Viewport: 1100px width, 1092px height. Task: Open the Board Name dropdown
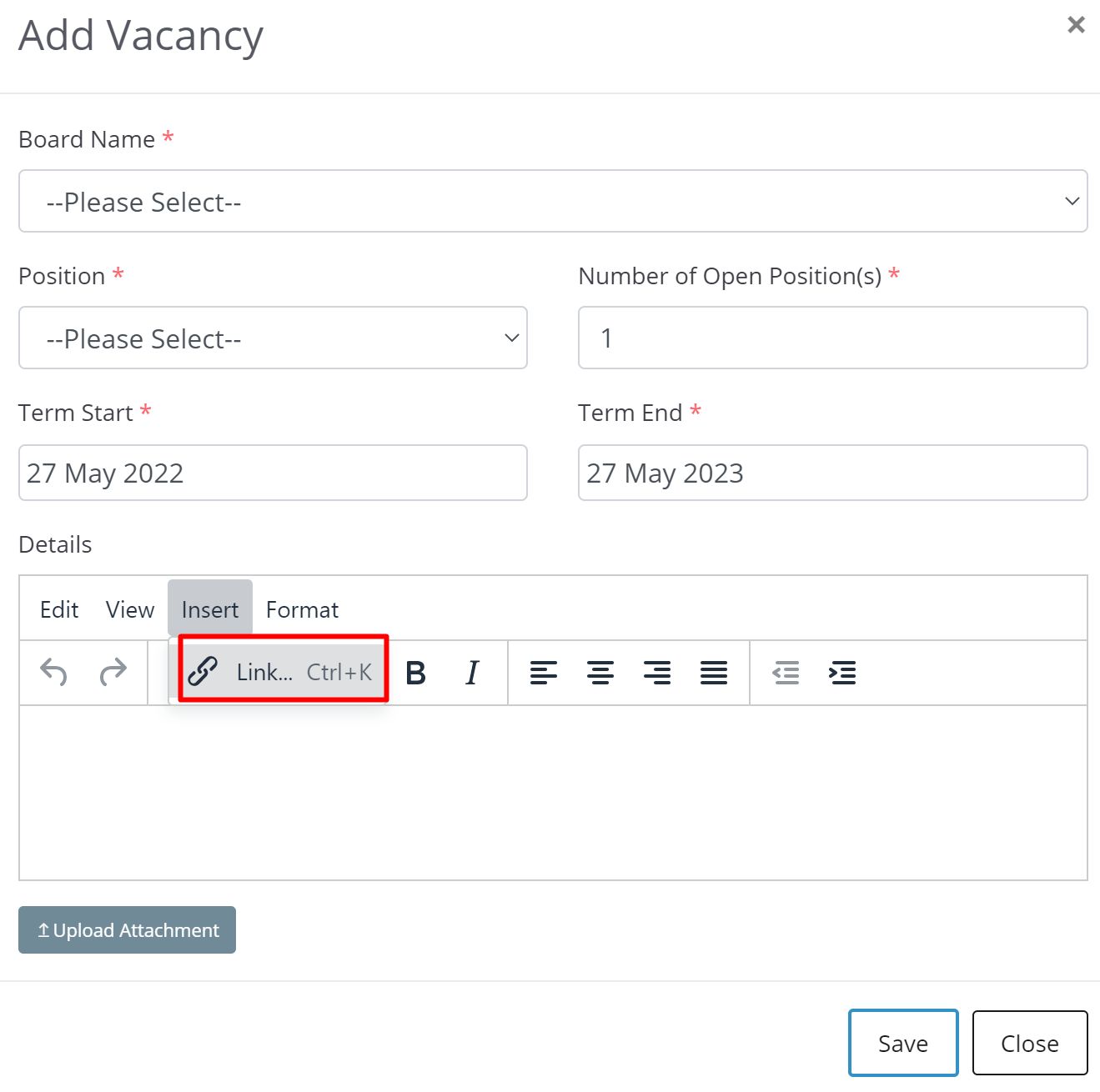coord(553,201)
